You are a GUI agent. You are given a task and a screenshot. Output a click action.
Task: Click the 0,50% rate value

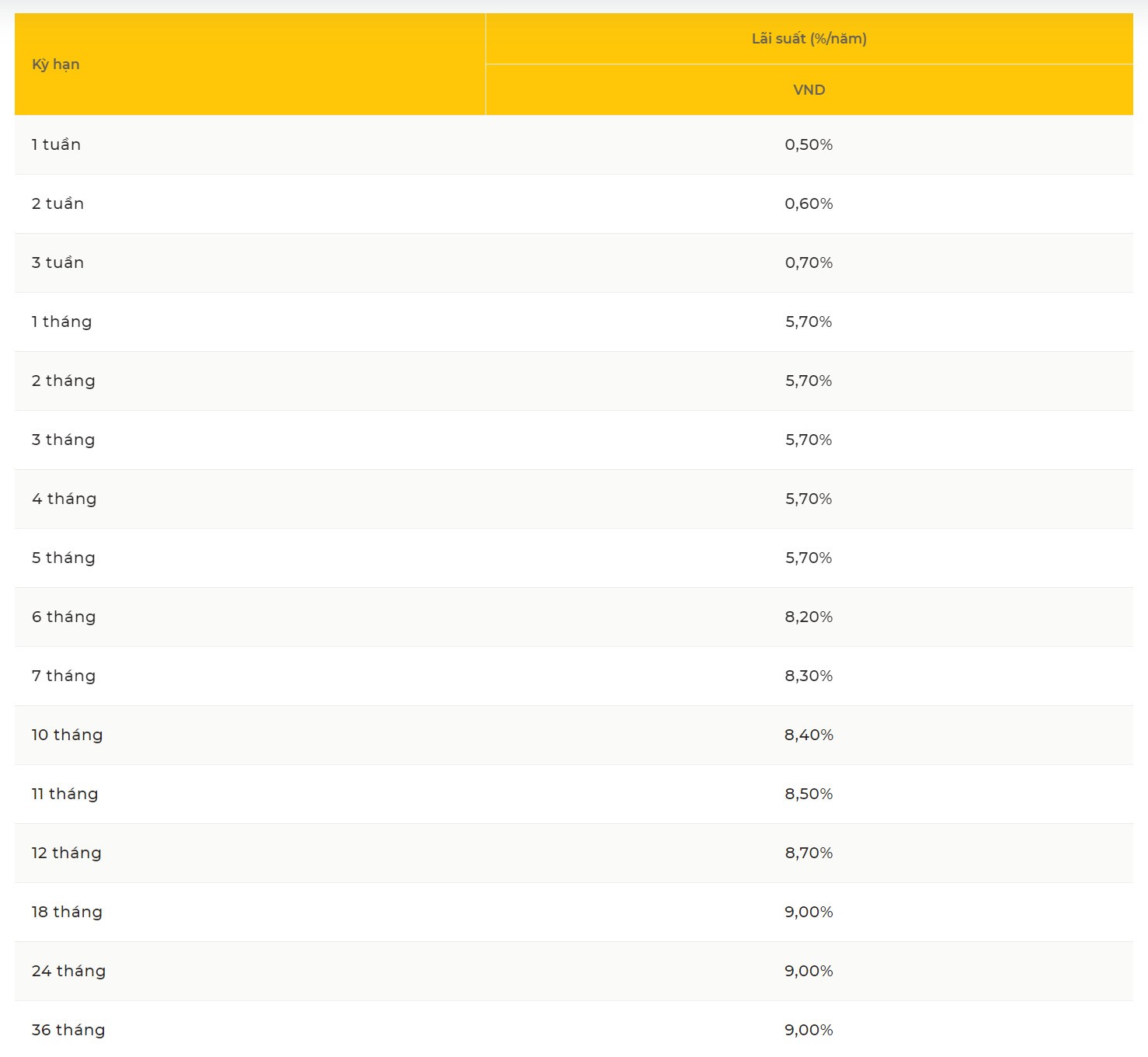pyautogui.click(x=809, y=144)
